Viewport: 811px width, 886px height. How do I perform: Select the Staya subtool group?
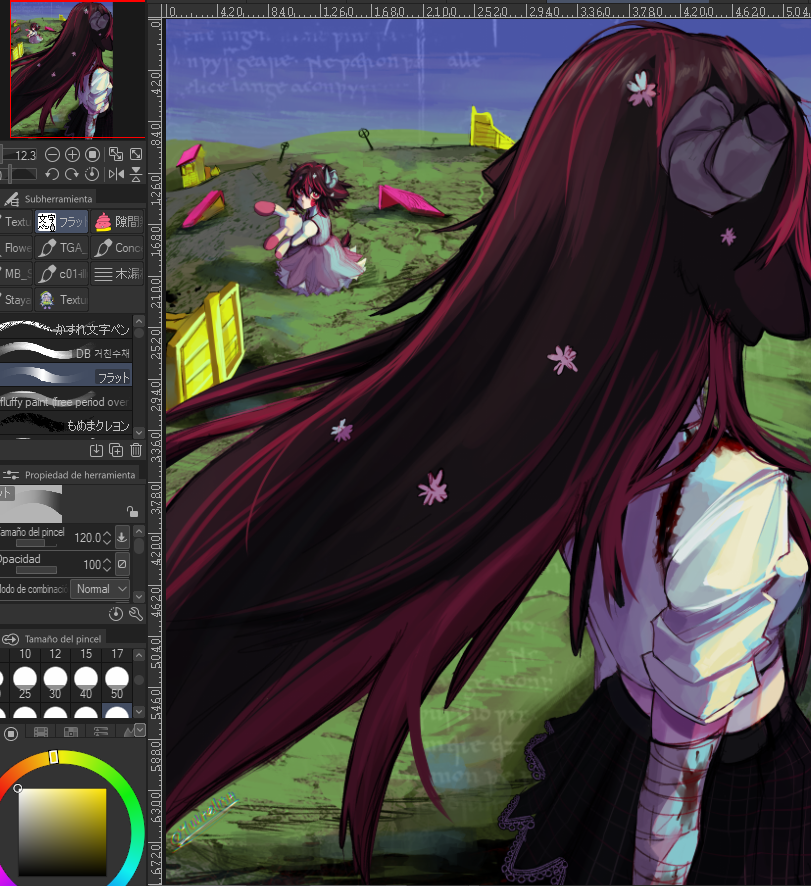[16, 300]
